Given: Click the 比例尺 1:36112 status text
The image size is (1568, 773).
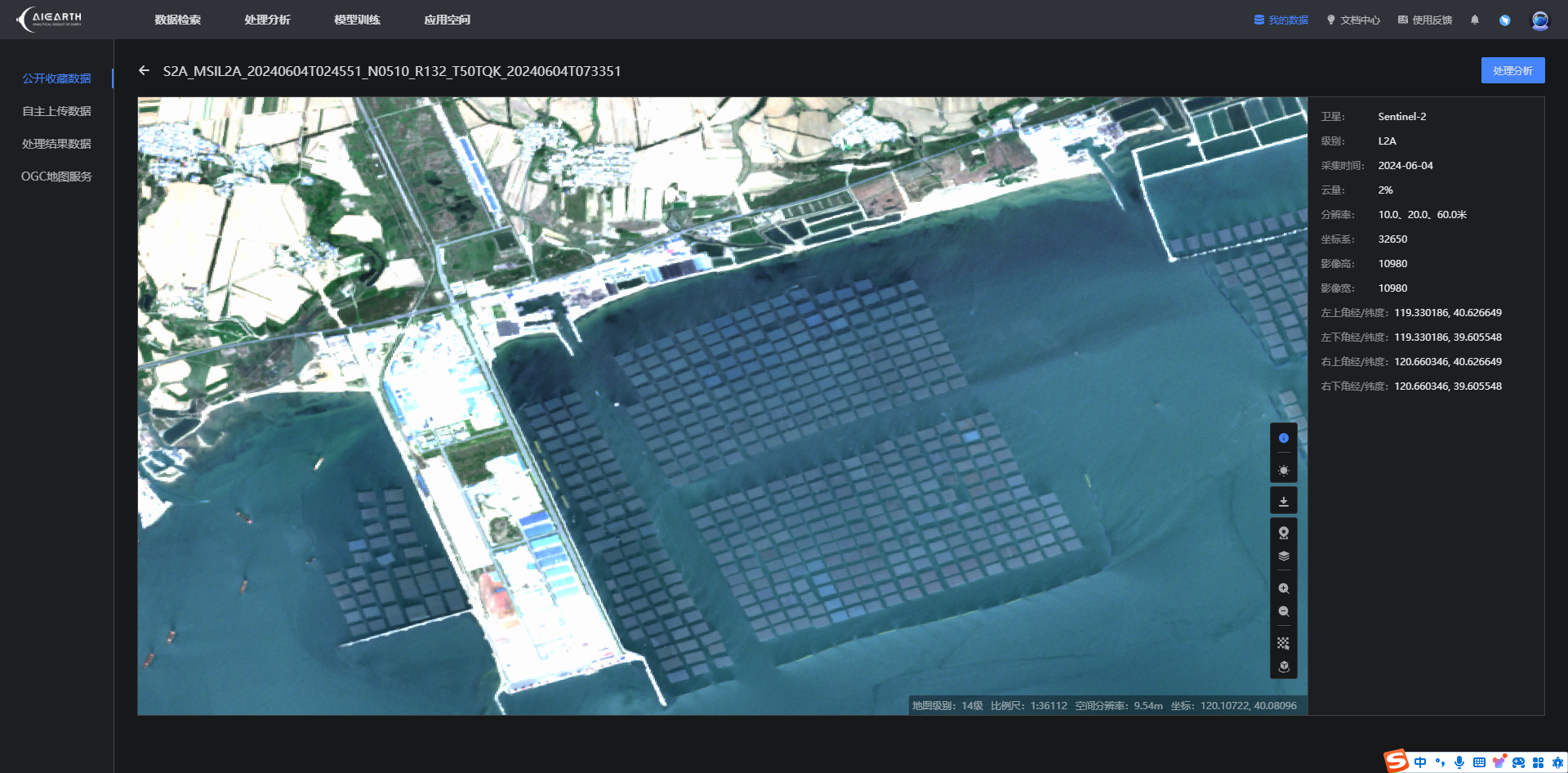Looking at the screenshot, I should click(x=1029, y=706).
